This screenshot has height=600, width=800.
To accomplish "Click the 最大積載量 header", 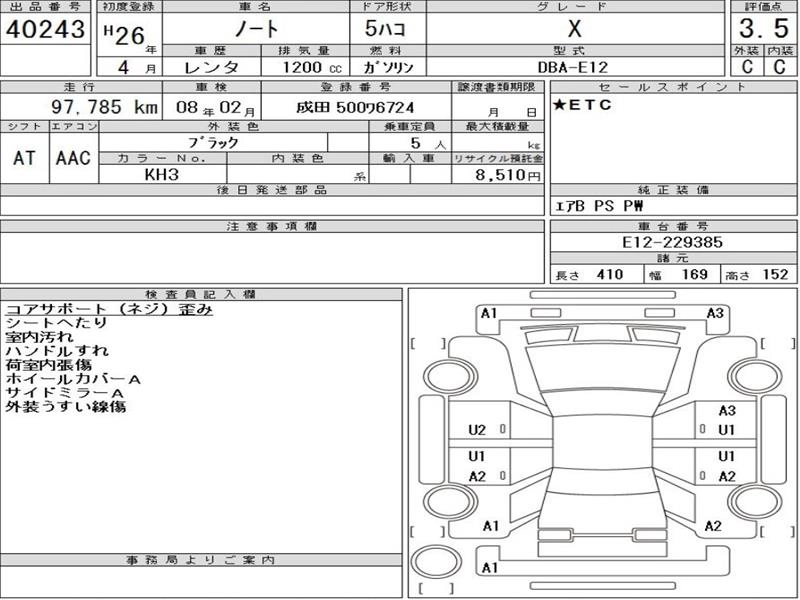I will point(497,126).
